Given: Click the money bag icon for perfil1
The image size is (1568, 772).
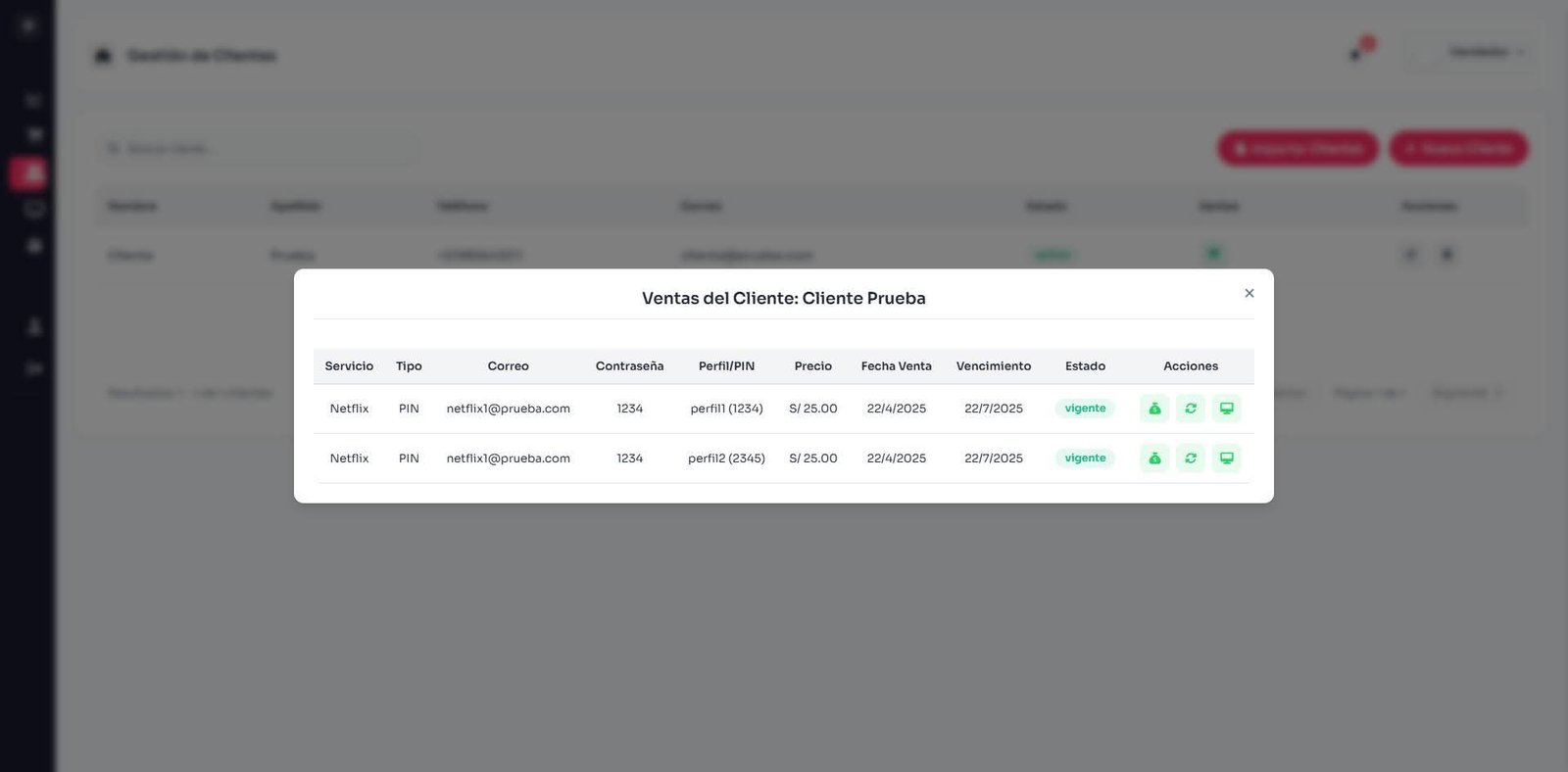Looking at the screenshot, I should [1154, 409].
